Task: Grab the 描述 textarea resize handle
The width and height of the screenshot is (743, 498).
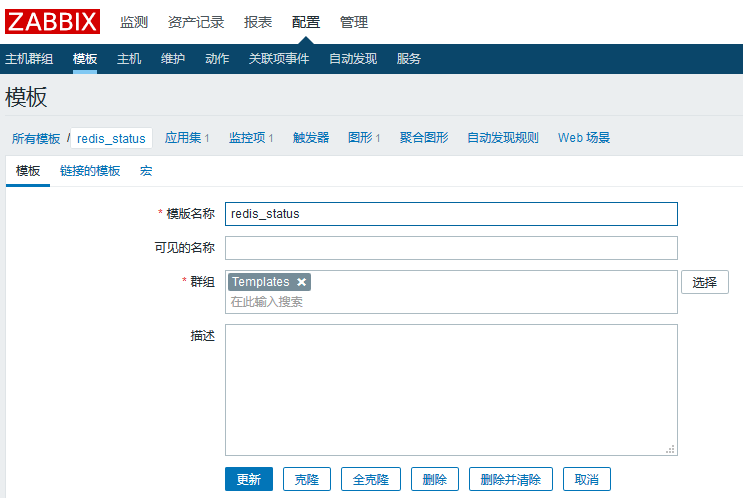Action: (x=671, y=450)
